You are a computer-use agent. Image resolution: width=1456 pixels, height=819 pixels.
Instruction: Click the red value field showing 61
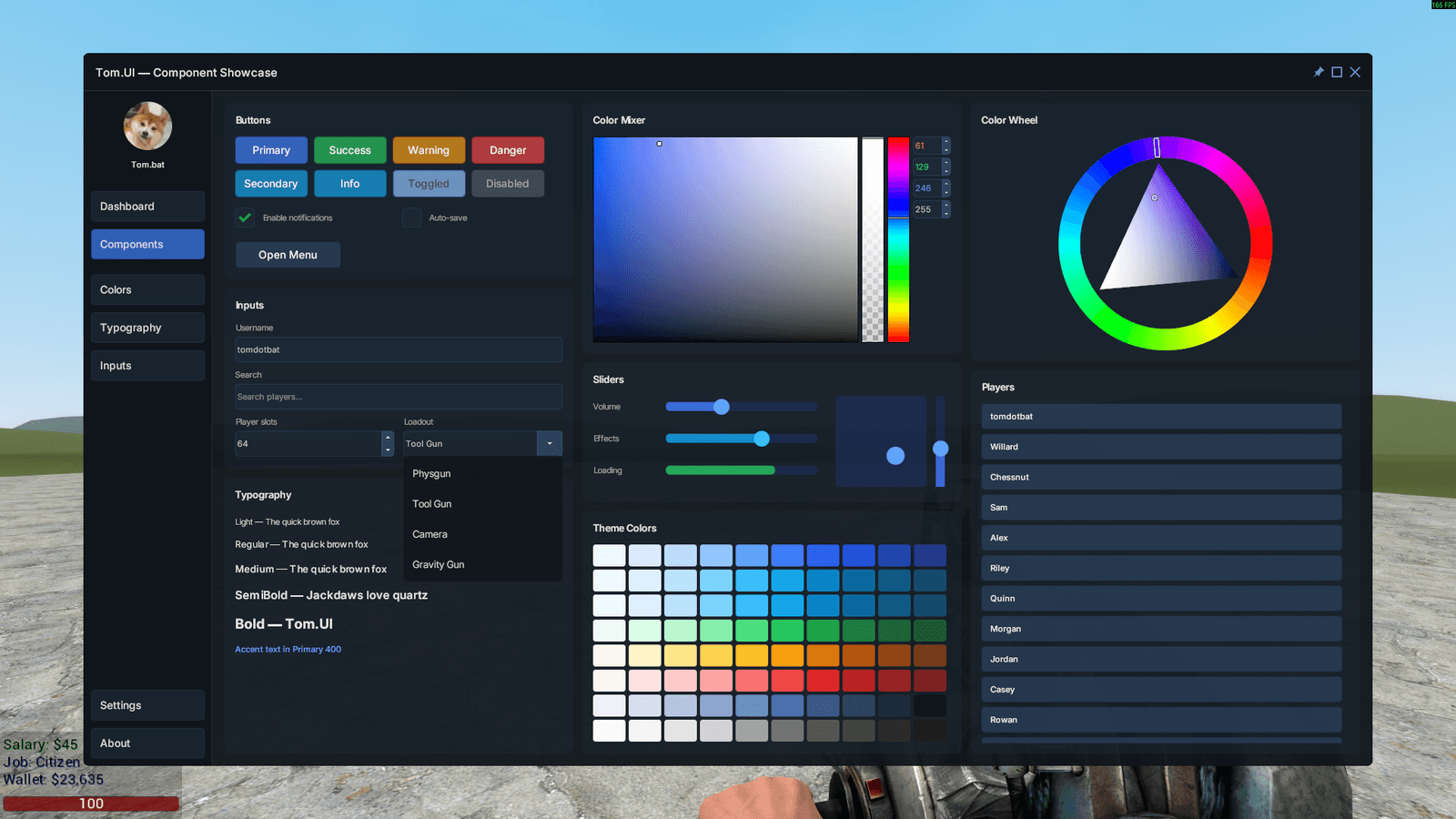[x=926, y=146]
